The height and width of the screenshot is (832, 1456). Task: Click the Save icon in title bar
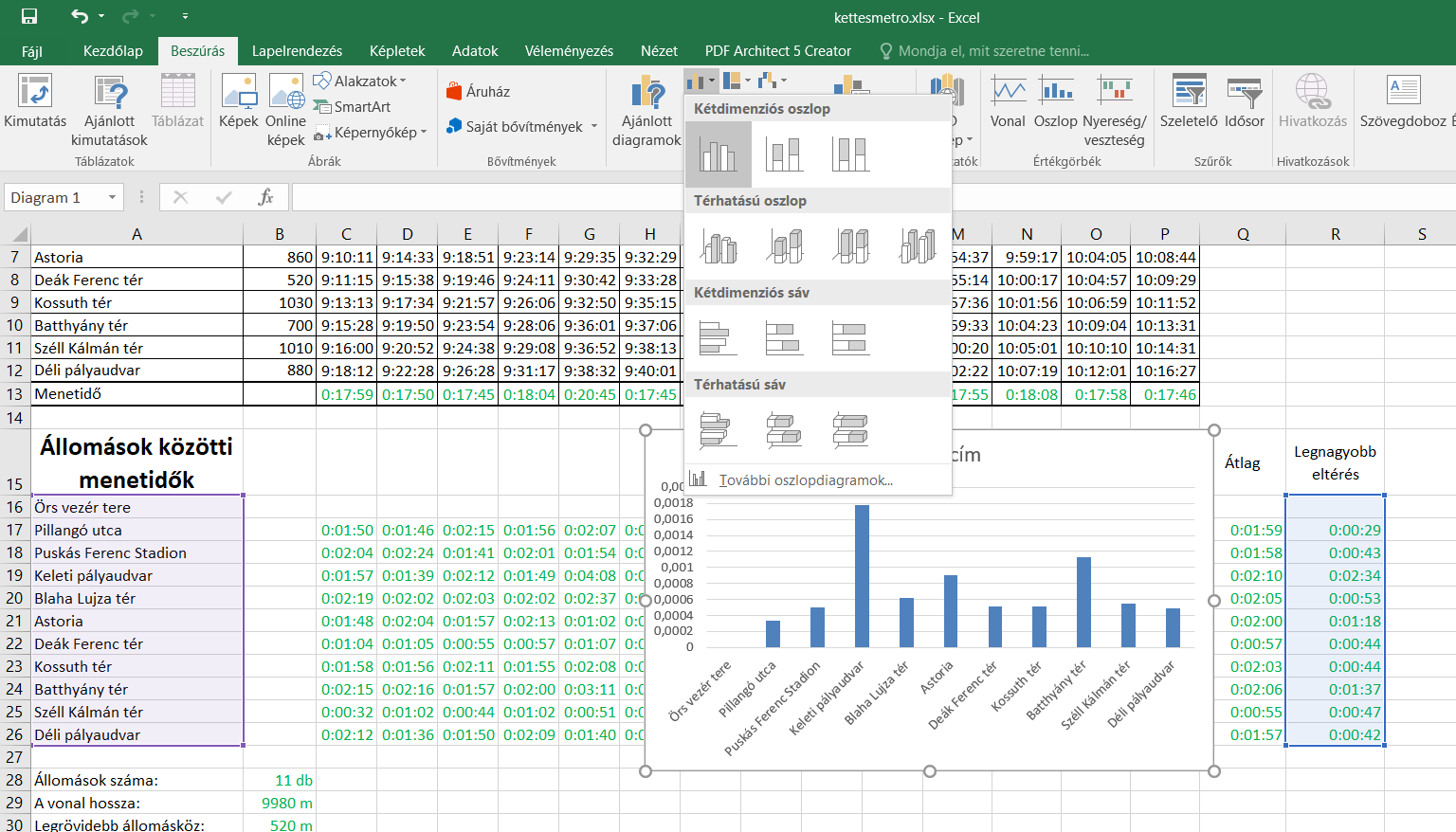click(29, 16)
